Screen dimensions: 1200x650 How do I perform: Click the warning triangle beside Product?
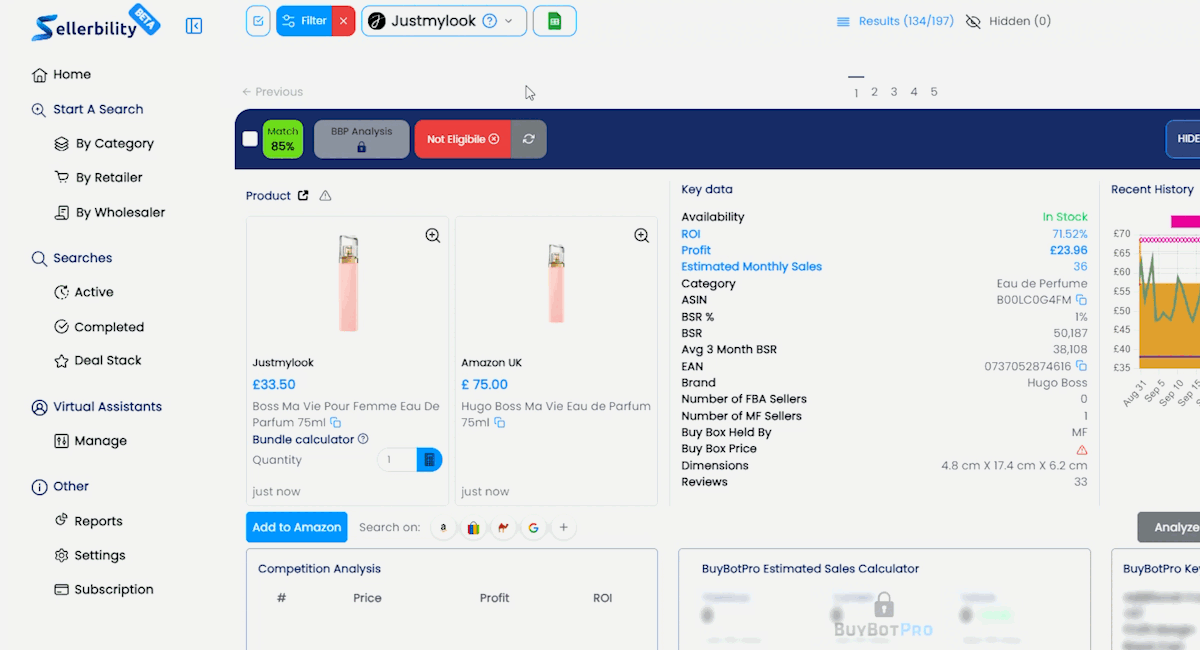click(325, 196)
